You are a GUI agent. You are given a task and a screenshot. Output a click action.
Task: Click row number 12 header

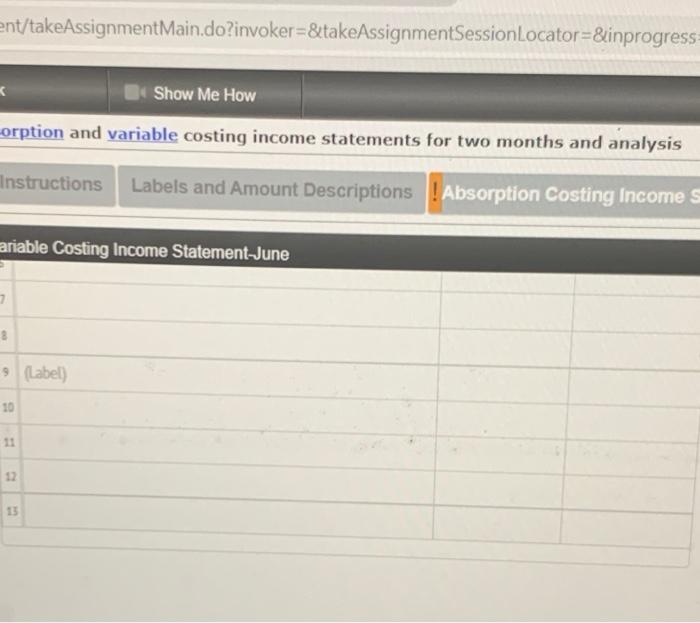[x=10, y=477]
